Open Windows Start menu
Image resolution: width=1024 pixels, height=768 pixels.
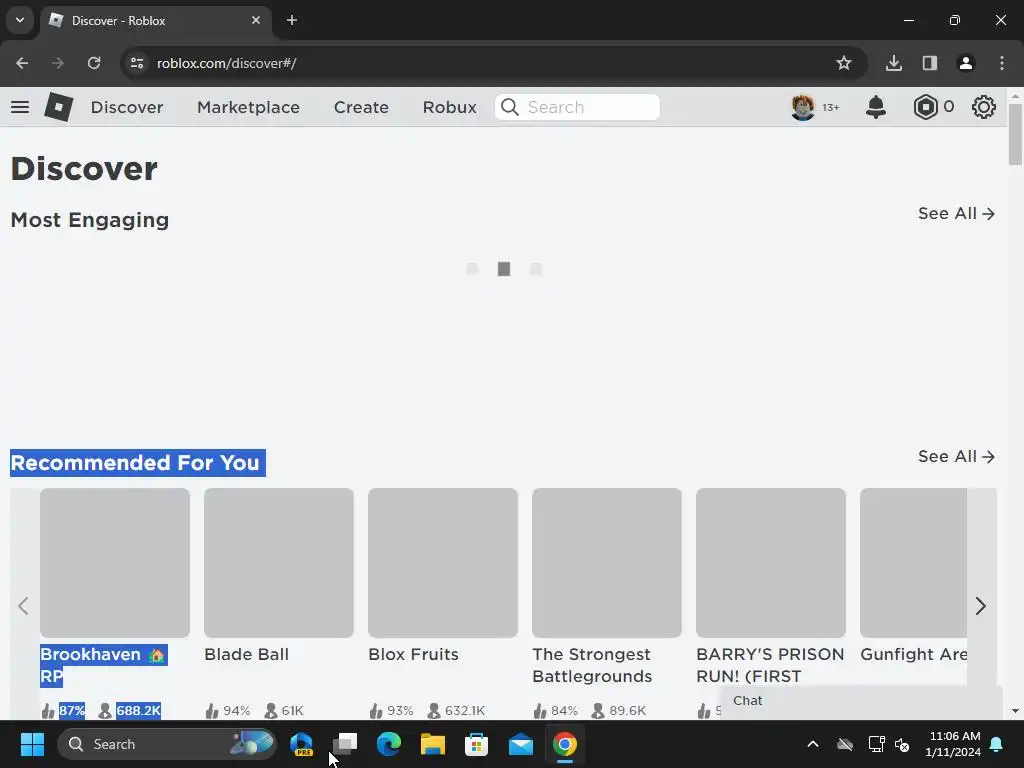(32, 744)
